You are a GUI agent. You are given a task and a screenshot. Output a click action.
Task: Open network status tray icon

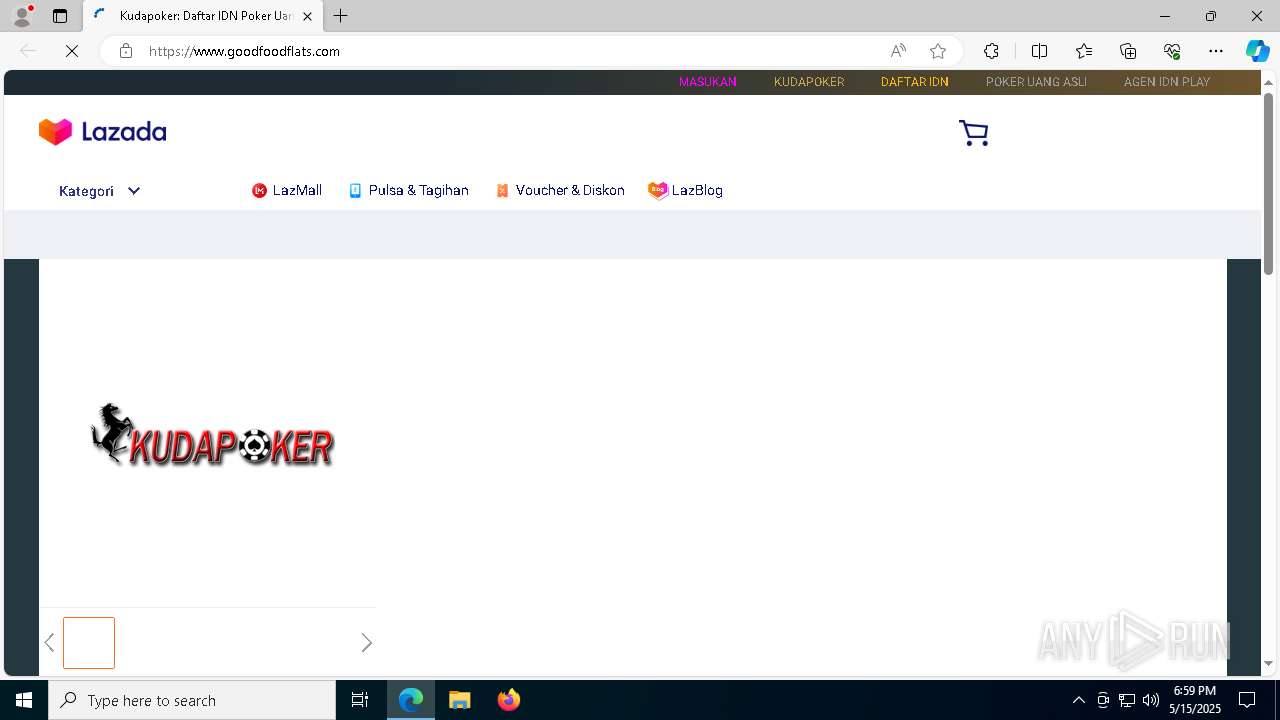[x=1127, y=700]
